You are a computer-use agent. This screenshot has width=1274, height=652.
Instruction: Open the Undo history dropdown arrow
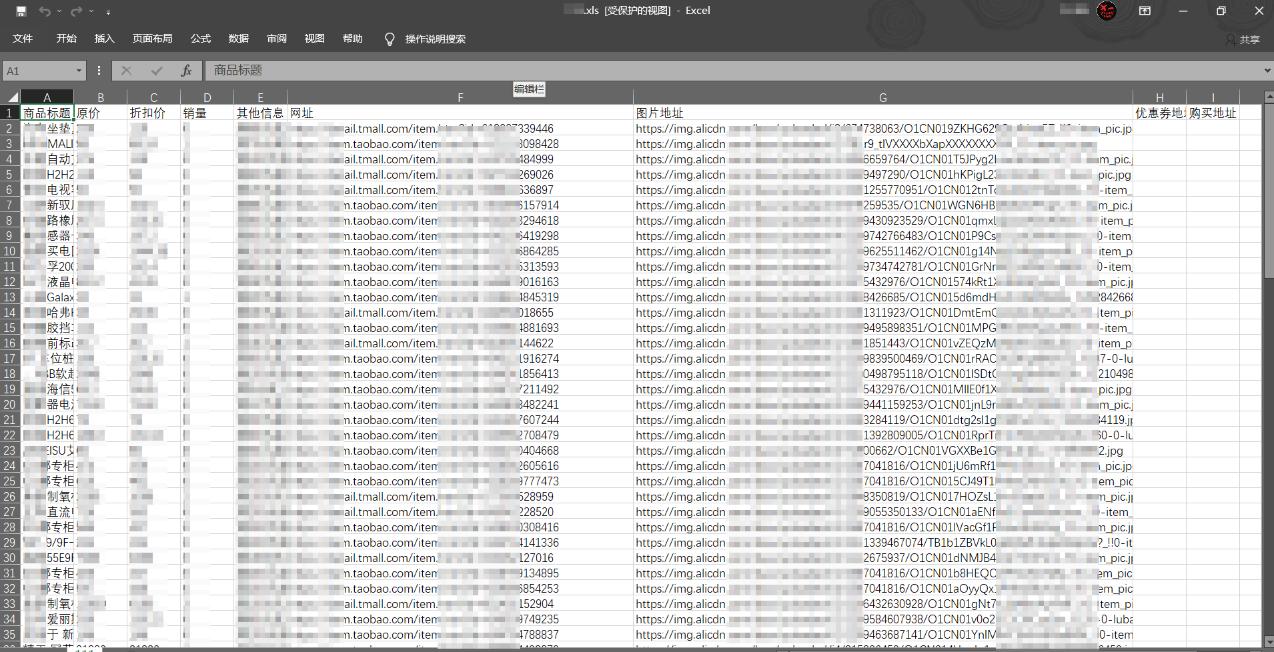pos(58,12)
